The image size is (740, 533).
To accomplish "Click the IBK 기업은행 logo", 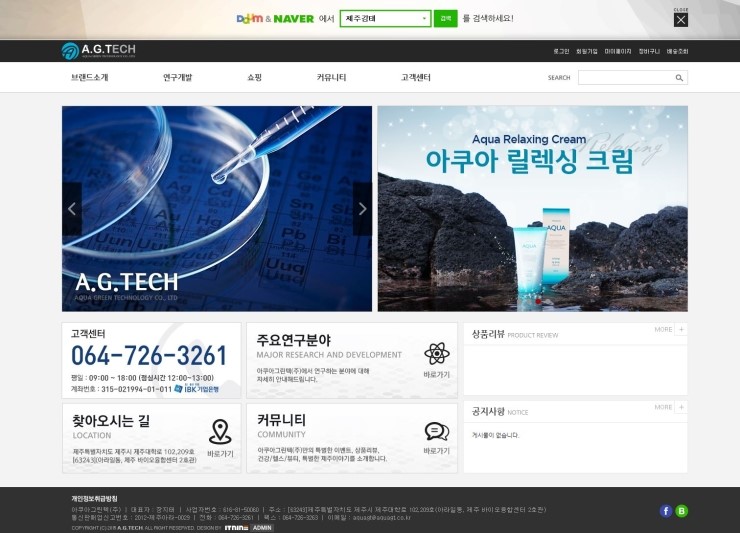I will coord(196,389).
